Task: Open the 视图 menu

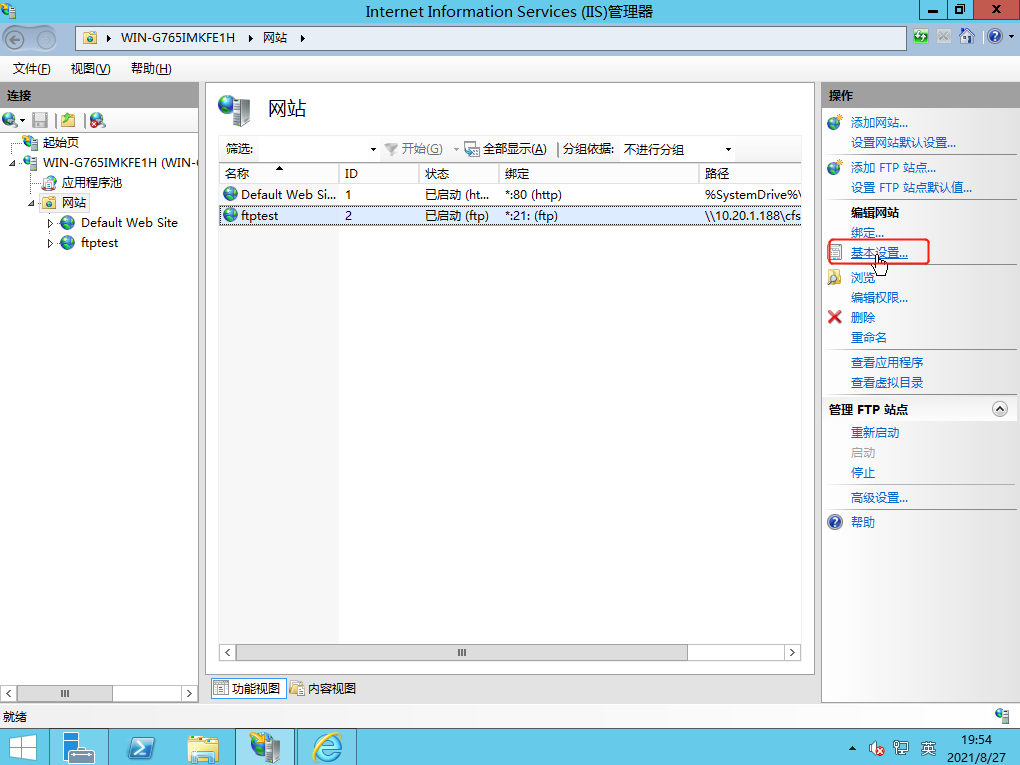Action: coord(90,68)
